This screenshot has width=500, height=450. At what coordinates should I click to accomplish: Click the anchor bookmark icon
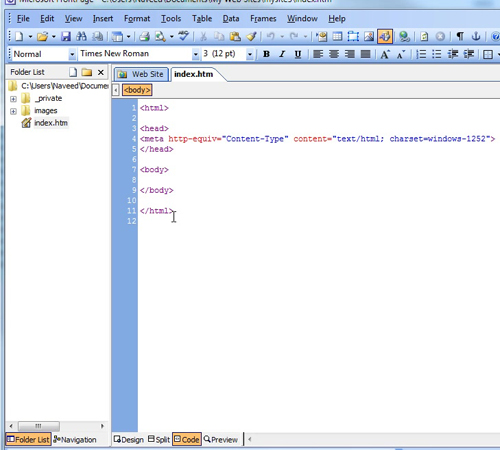[476, 36]
